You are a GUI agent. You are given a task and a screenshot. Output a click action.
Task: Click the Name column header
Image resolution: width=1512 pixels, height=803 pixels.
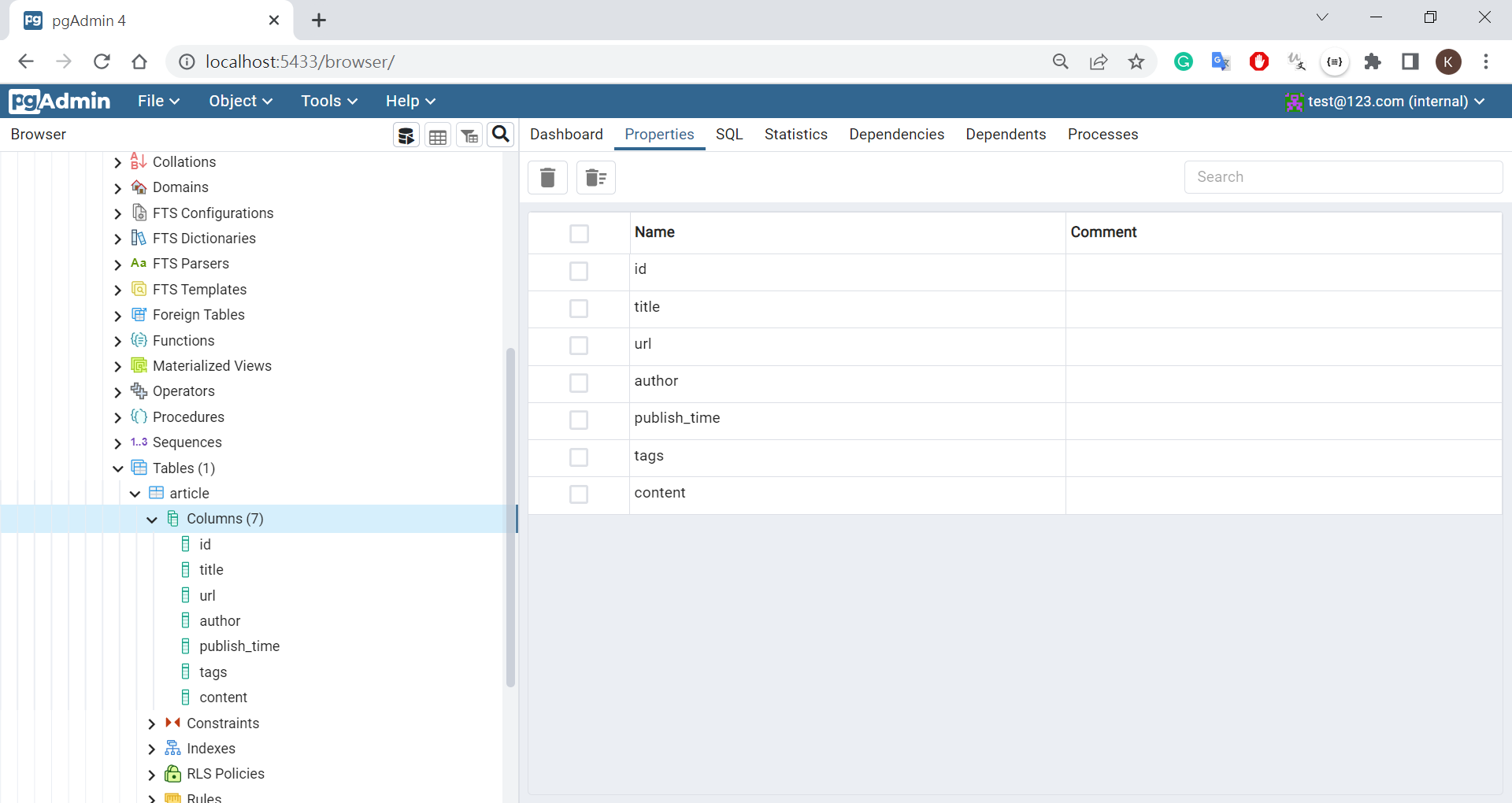[x=654, y=232]
